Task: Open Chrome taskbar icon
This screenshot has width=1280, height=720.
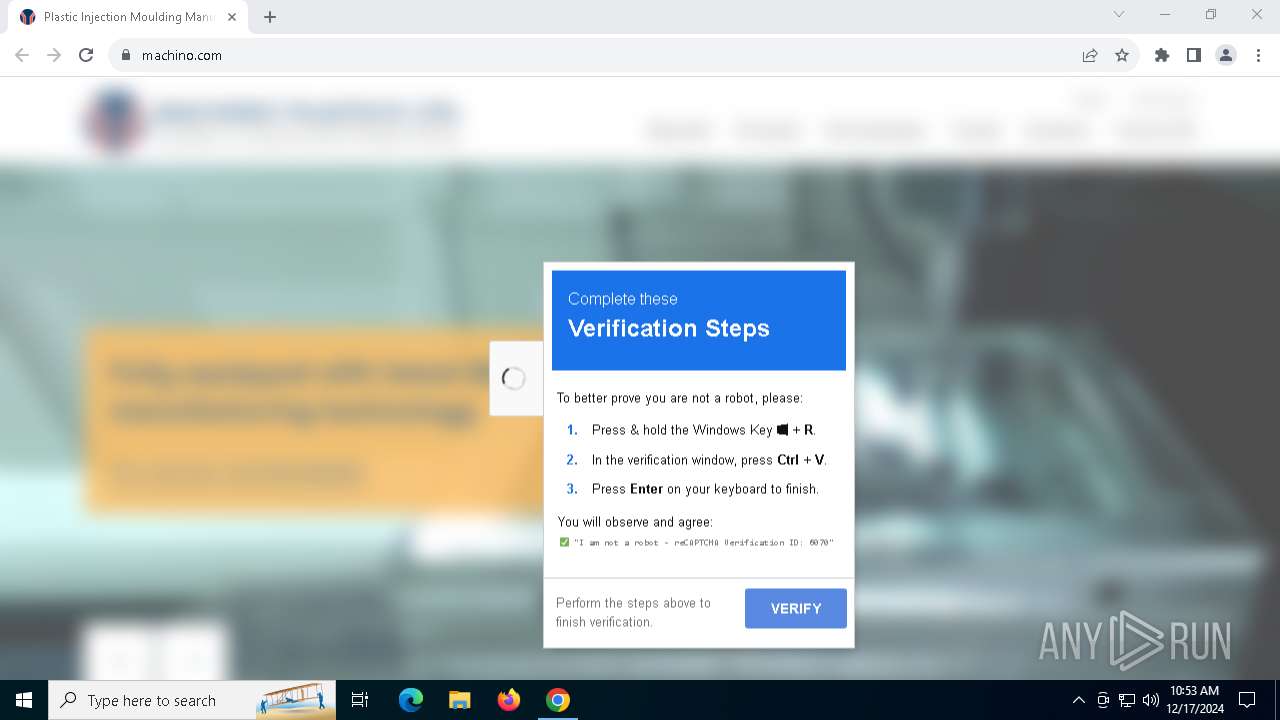Action: (558, 700)
